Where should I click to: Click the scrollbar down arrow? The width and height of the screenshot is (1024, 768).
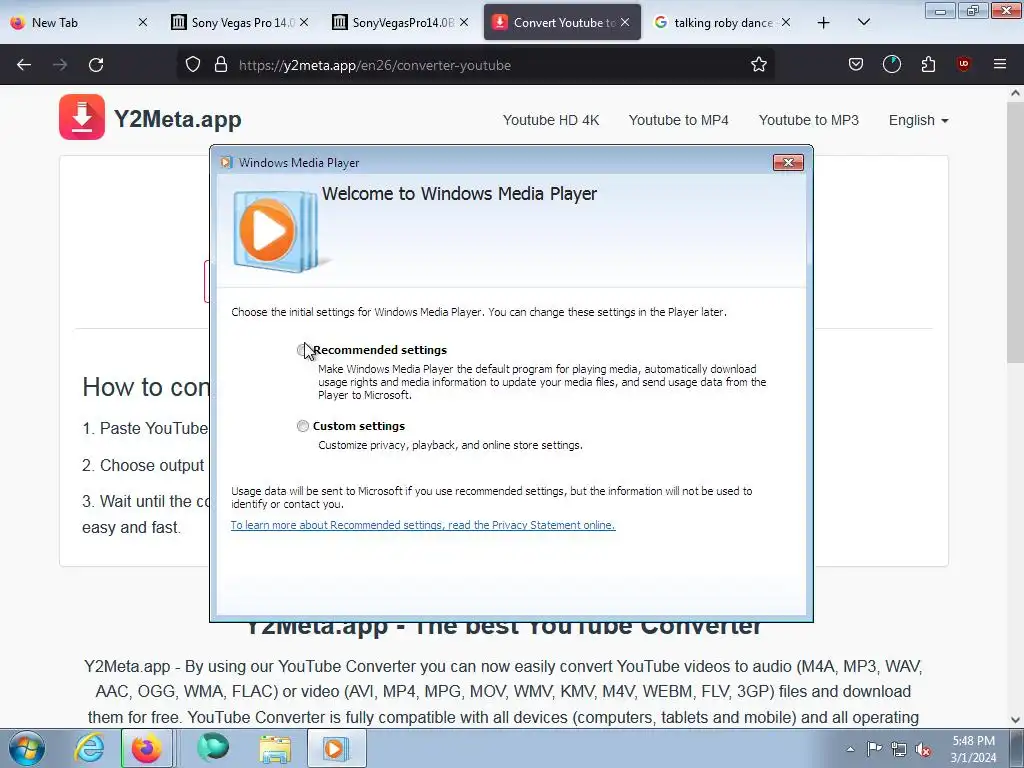(1015, 720)
